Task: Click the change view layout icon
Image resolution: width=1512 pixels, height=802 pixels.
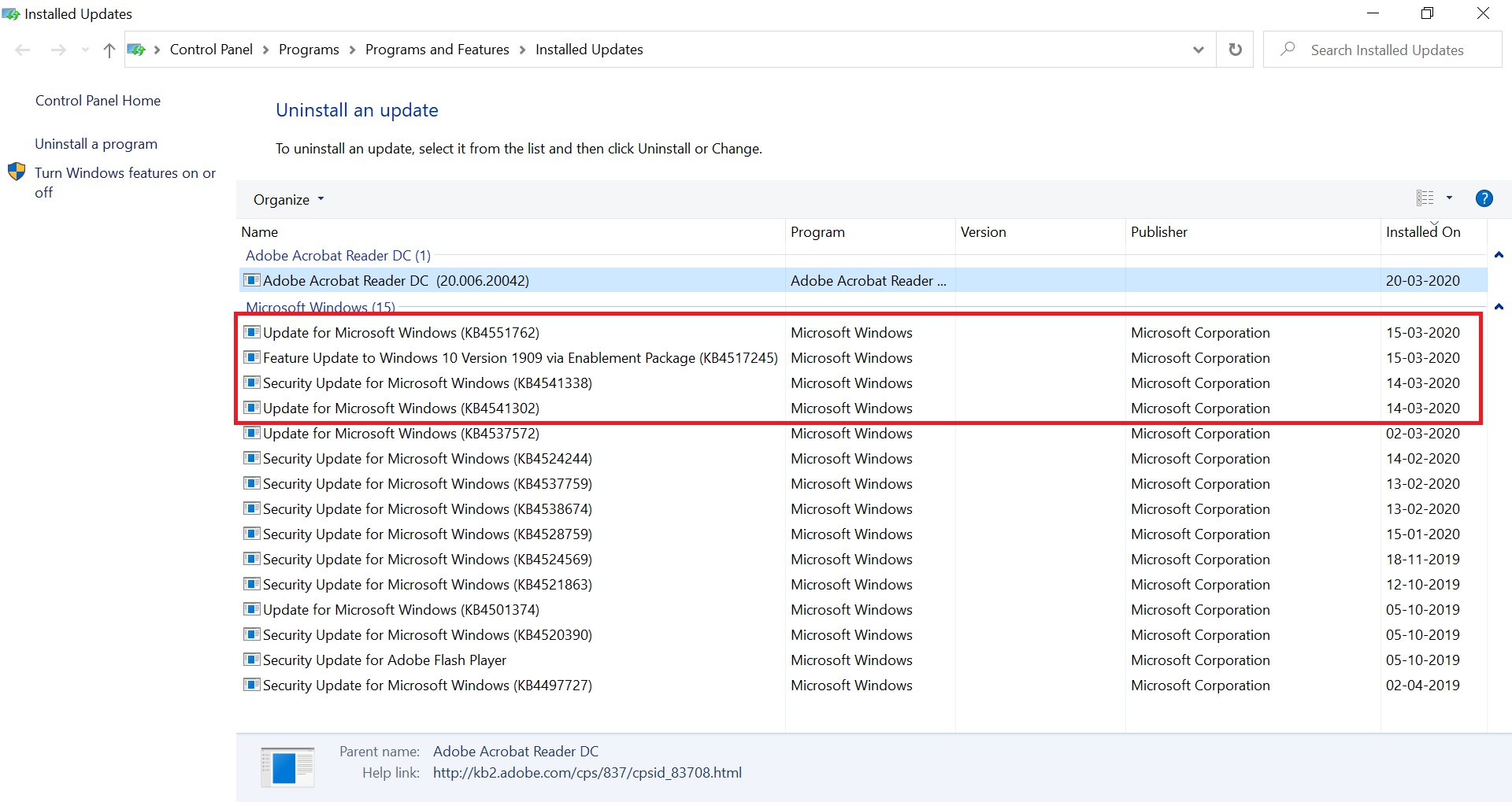Action: 1425,198
